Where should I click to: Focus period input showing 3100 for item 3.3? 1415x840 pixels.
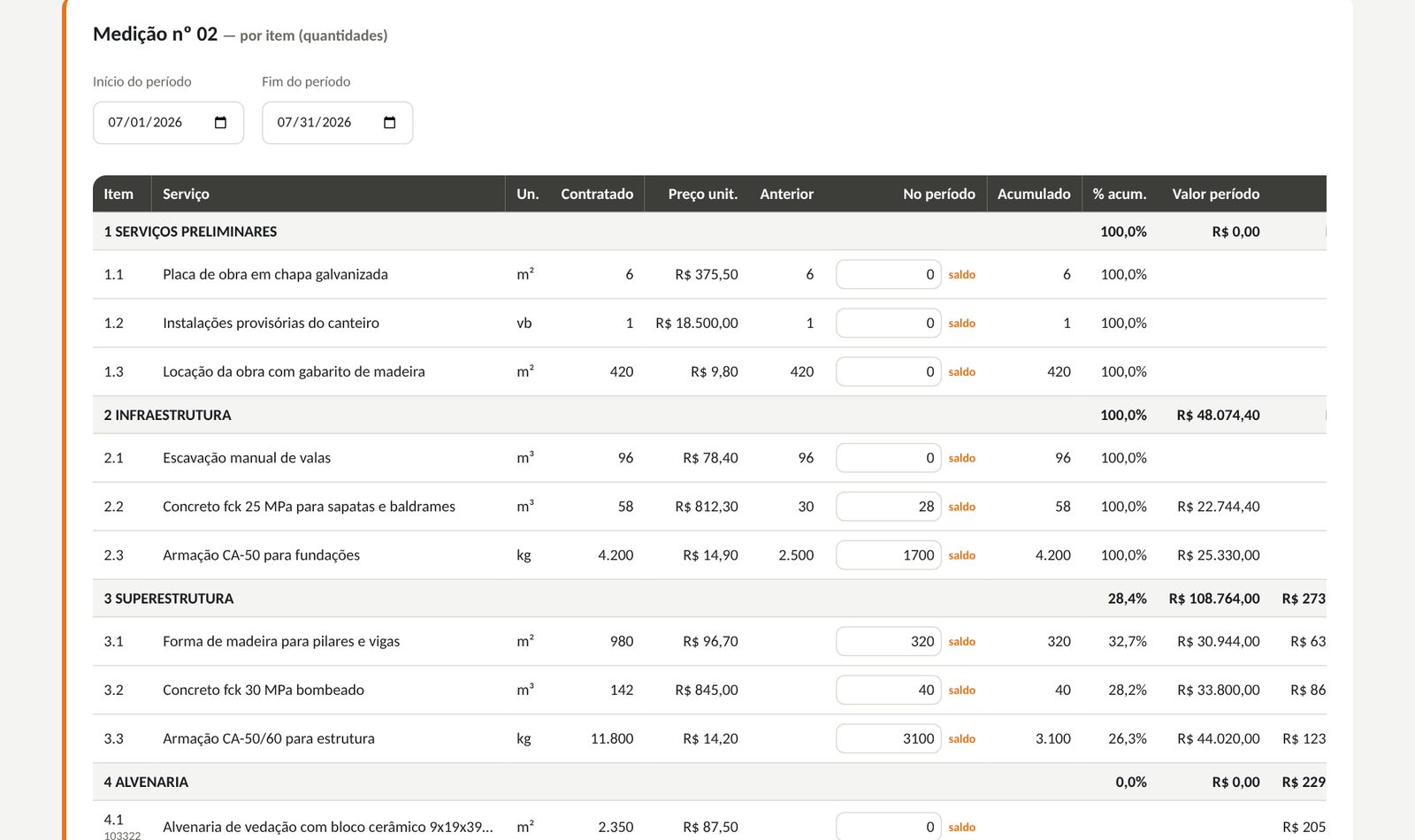888,738
